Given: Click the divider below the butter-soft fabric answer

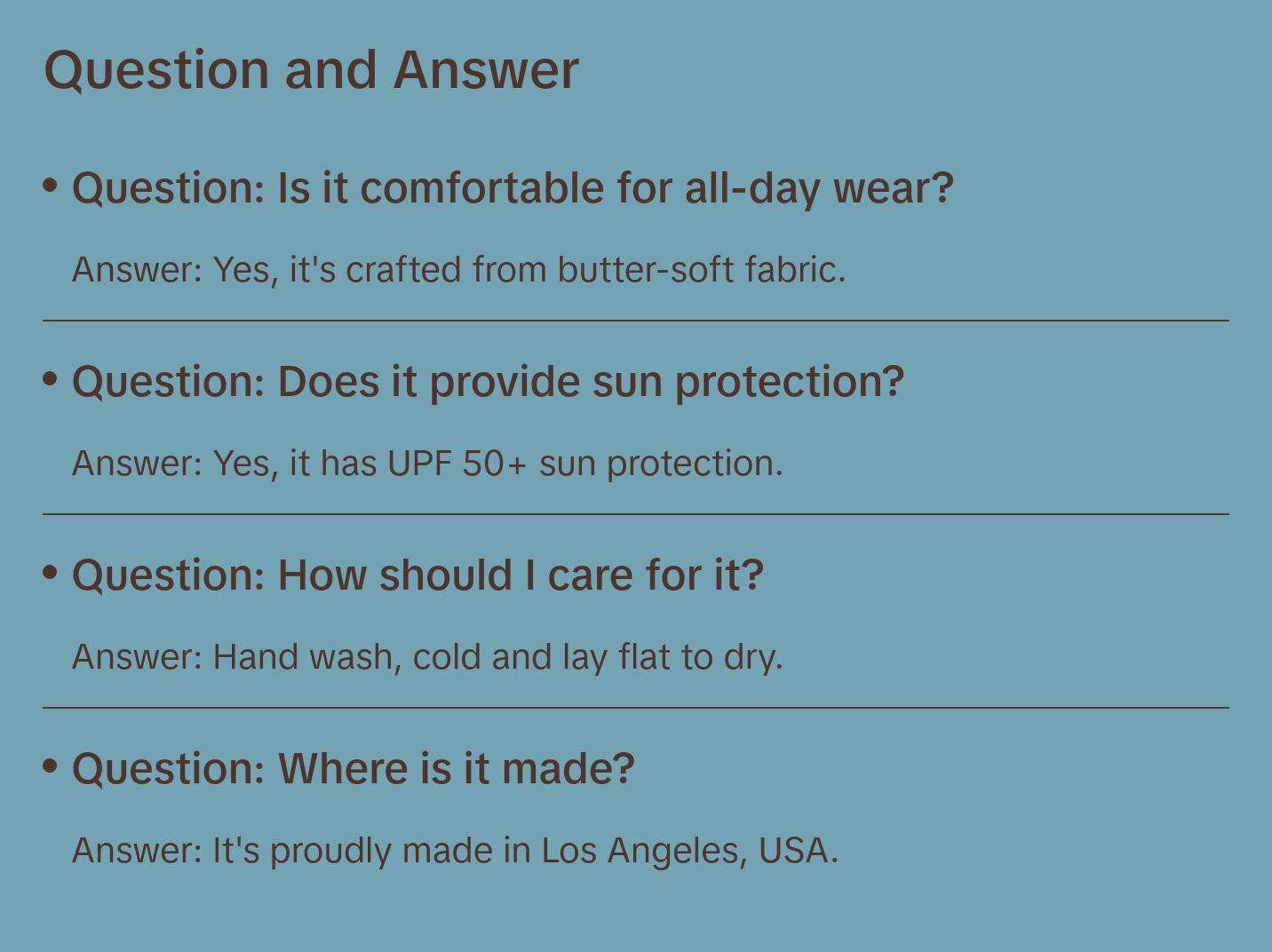Looking at the screenshot, I should pyautogui.click(x=636, y=321).
